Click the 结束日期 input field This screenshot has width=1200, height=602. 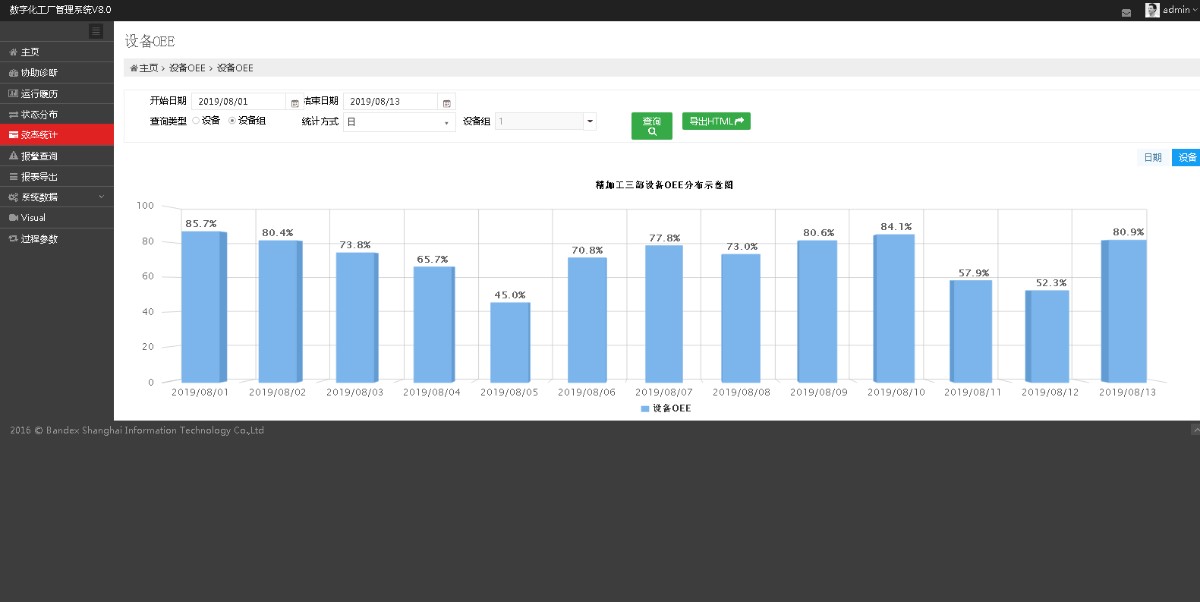(392, 102)
